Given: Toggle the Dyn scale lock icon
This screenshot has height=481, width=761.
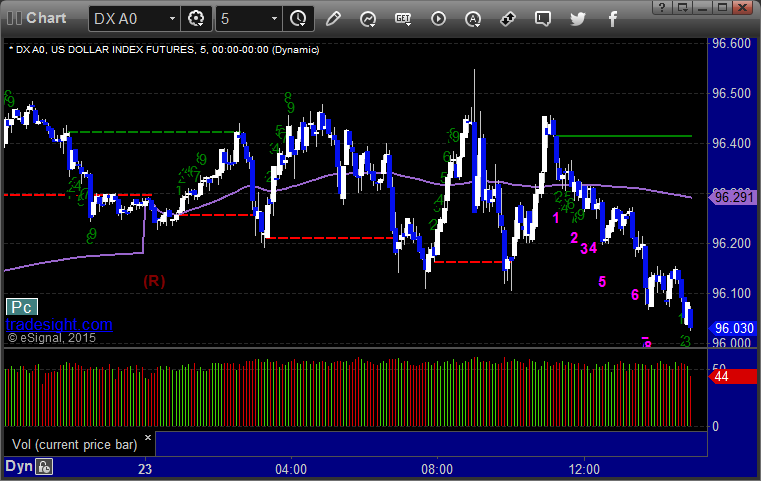Looking at the screenshot, I should coord(44,467).
